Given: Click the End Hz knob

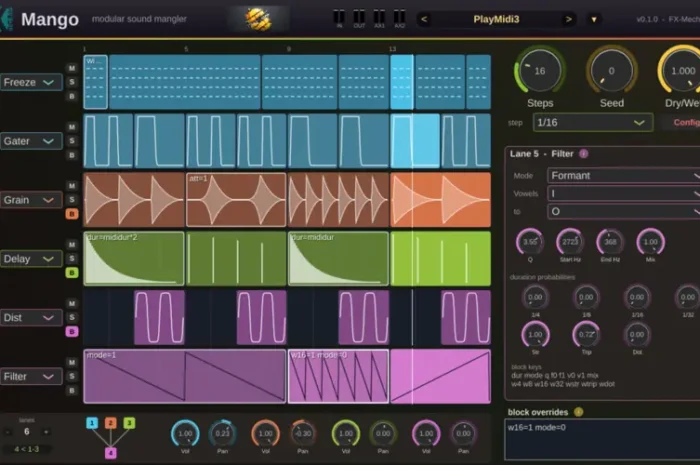Looking at the screenshot, I should [x=610, y=242].
